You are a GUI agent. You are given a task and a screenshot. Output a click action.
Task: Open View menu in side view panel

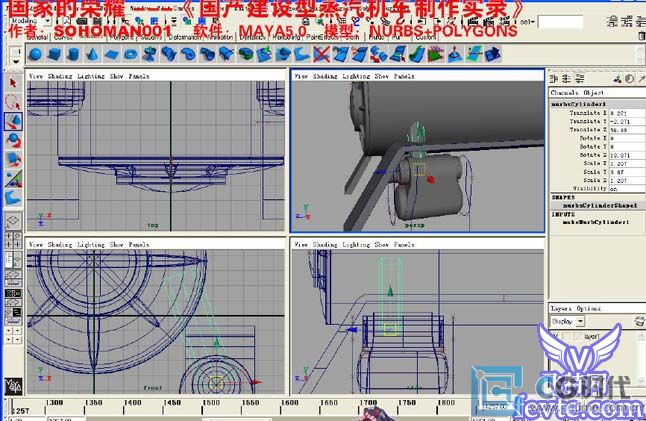pyautogui.click(x=301, y=245)
